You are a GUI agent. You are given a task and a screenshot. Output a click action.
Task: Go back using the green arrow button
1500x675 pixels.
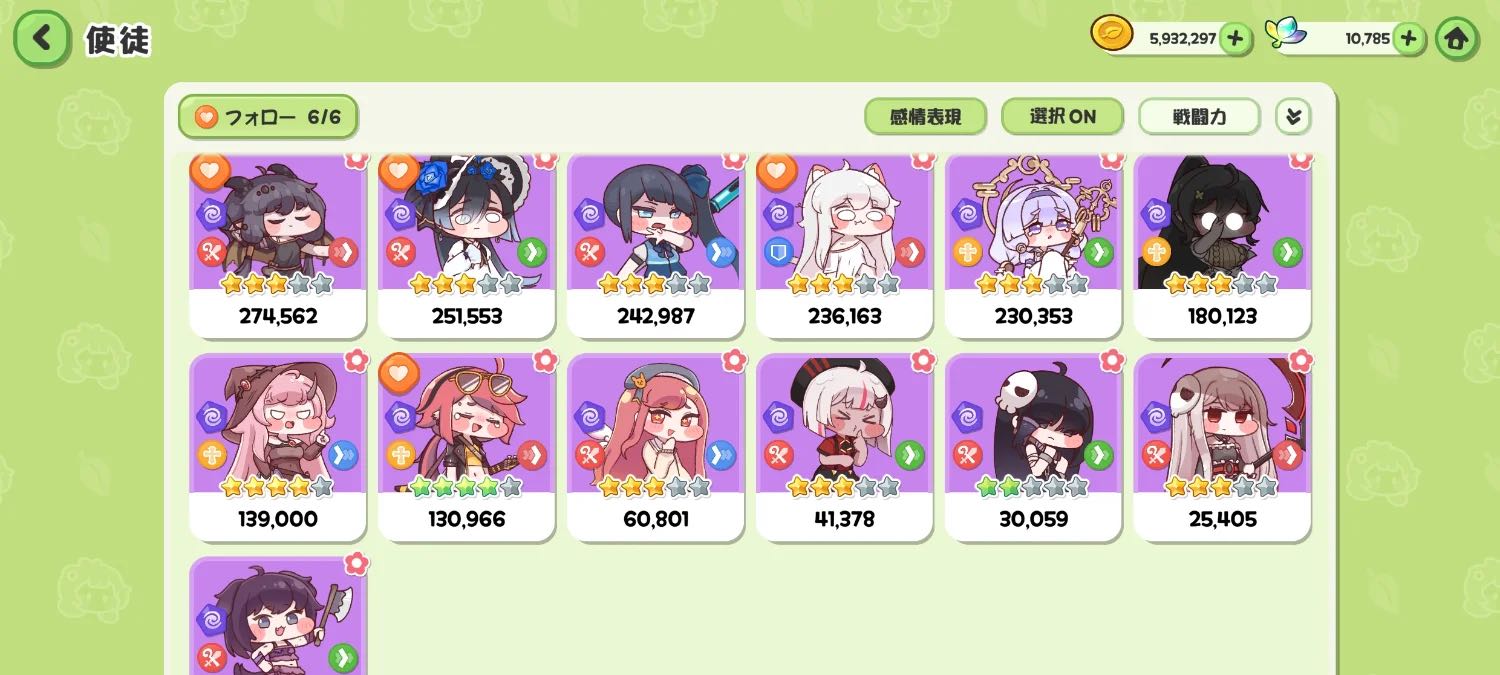pos(42,39)
